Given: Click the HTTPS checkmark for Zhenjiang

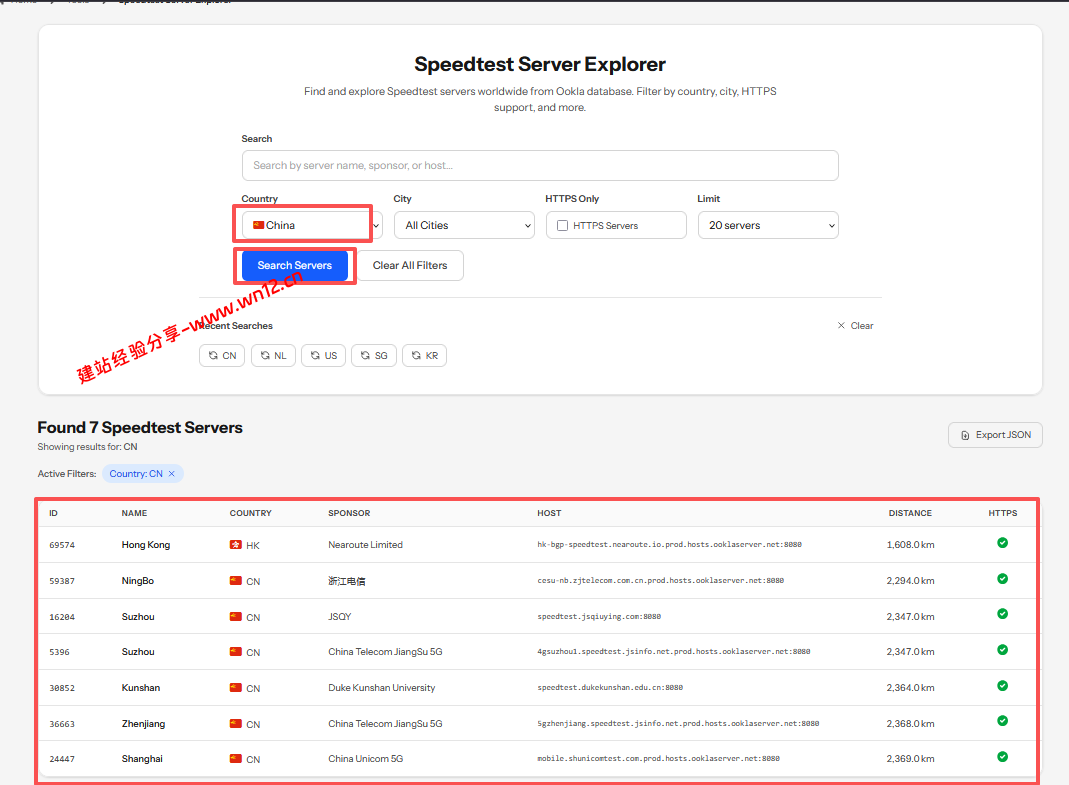Looking at the screenshot, I should [1002, 721].
